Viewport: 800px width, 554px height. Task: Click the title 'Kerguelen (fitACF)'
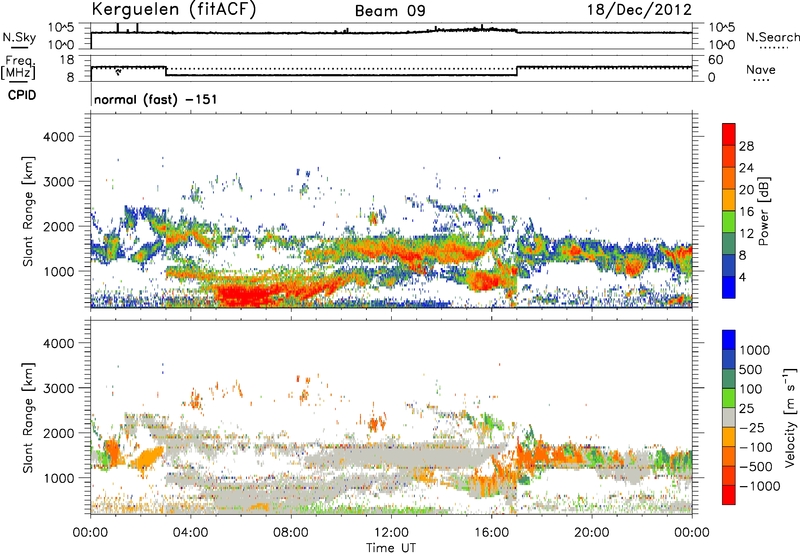[x=173, y=10]
